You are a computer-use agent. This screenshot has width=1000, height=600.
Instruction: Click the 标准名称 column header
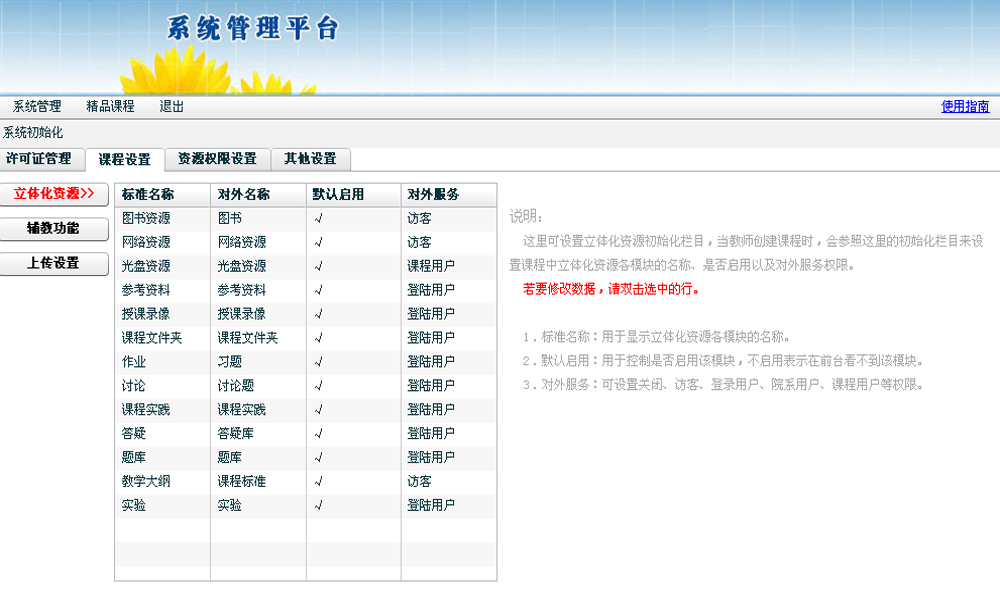click(x=148, y=194)
